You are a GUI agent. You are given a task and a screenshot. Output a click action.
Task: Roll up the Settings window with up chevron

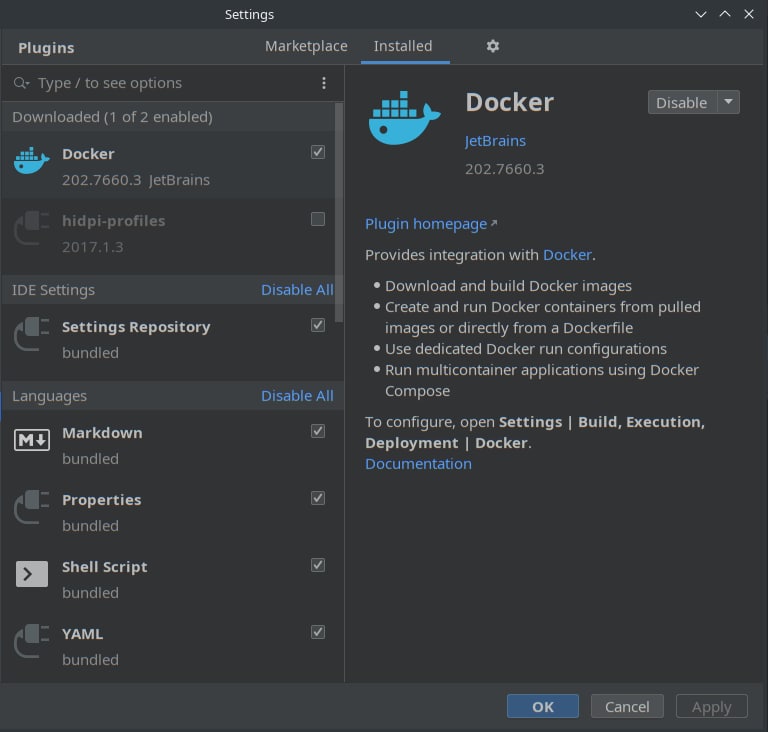pos(725,14)
